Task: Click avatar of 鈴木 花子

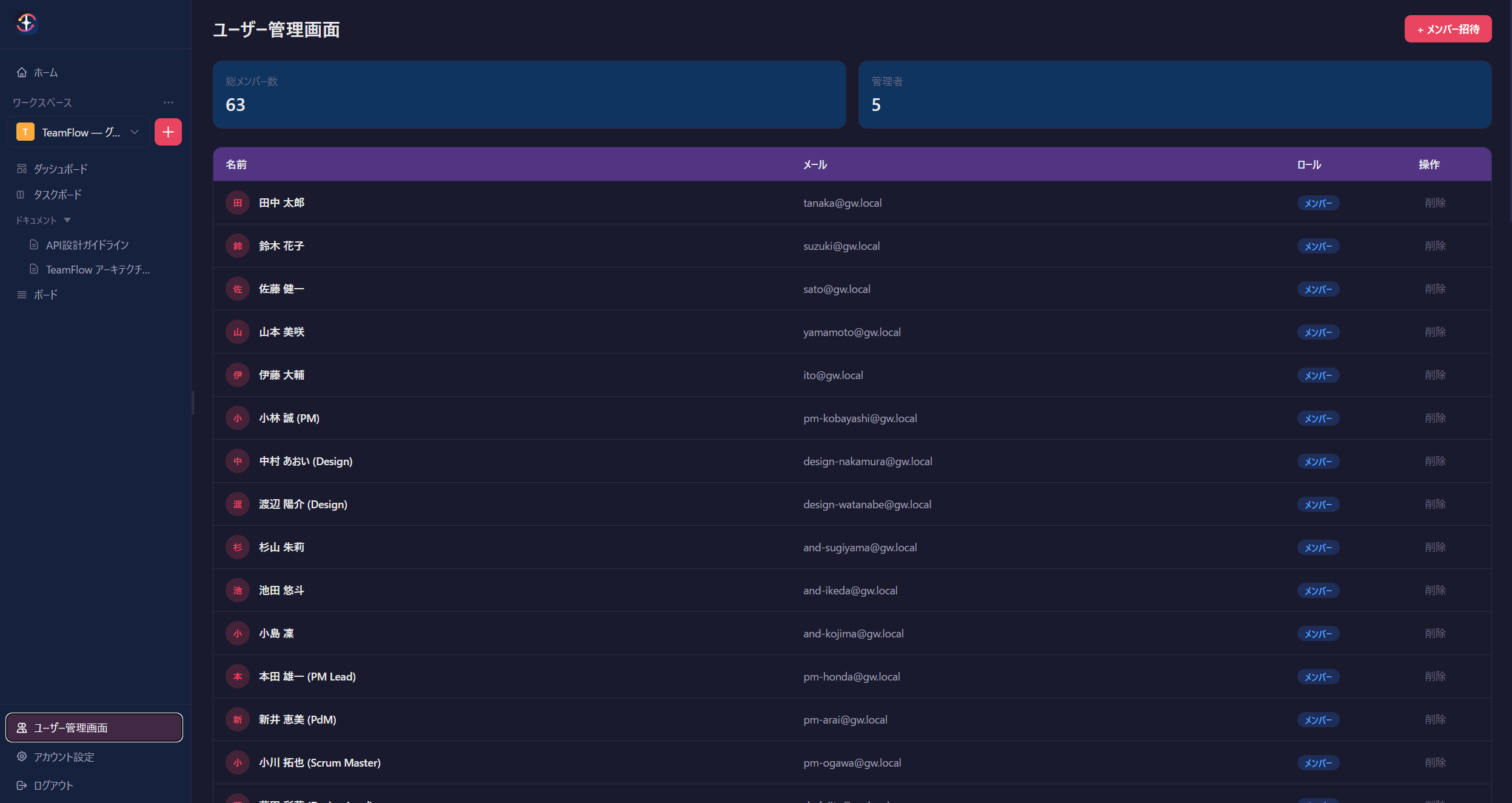Action: tap(238, 246)
